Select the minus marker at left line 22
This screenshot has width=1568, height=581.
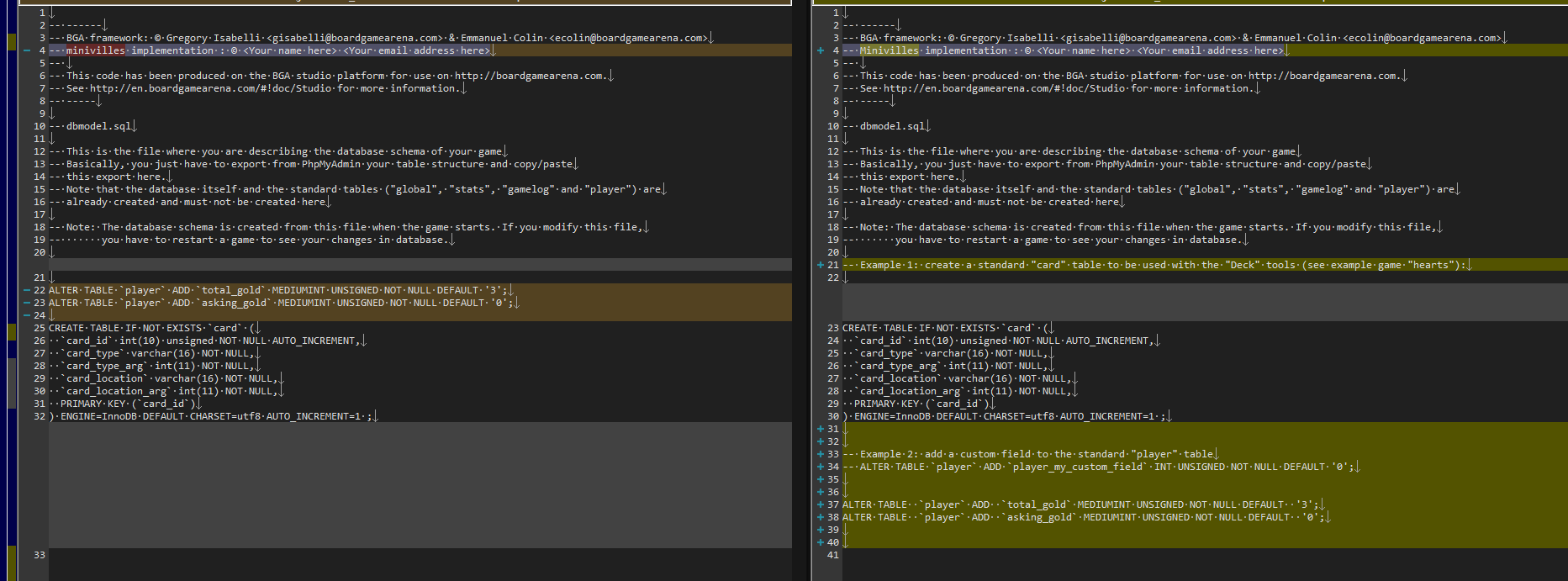27,290
